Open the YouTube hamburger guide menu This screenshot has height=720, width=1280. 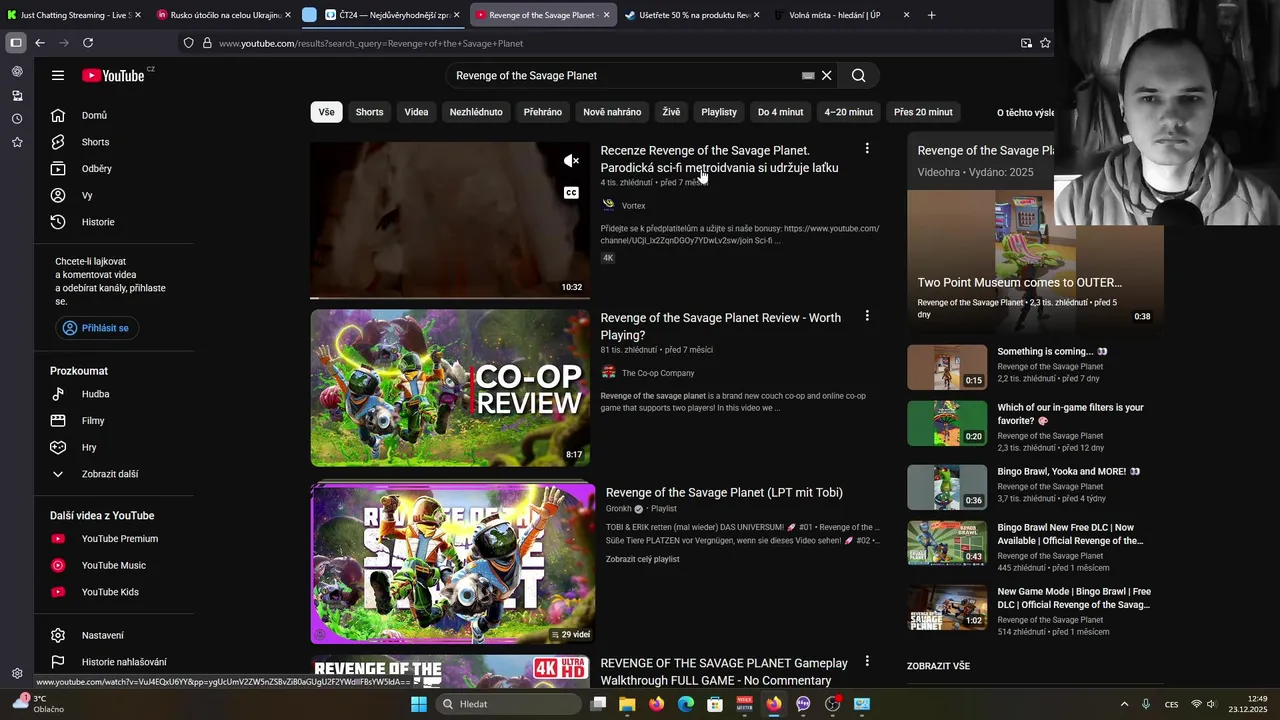pos(58,75)
